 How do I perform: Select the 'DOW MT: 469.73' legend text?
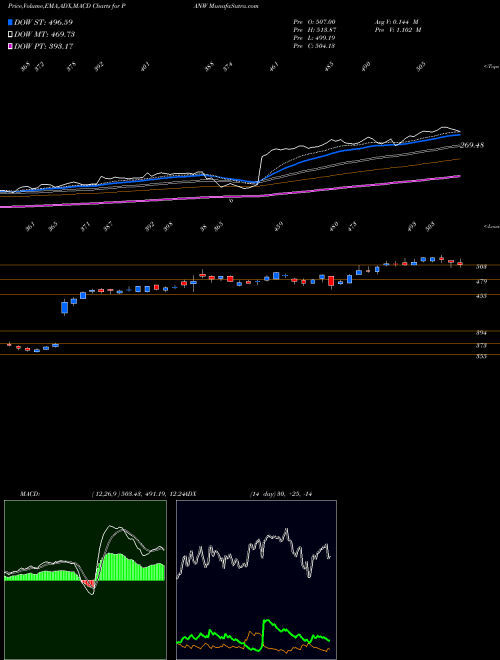pos(44,35)
